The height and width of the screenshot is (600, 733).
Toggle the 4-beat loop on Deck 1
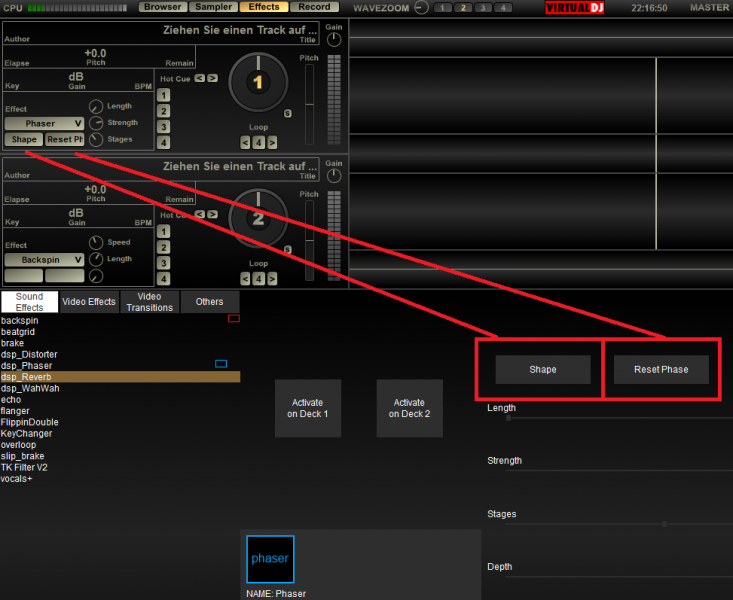tap(259, 143)
